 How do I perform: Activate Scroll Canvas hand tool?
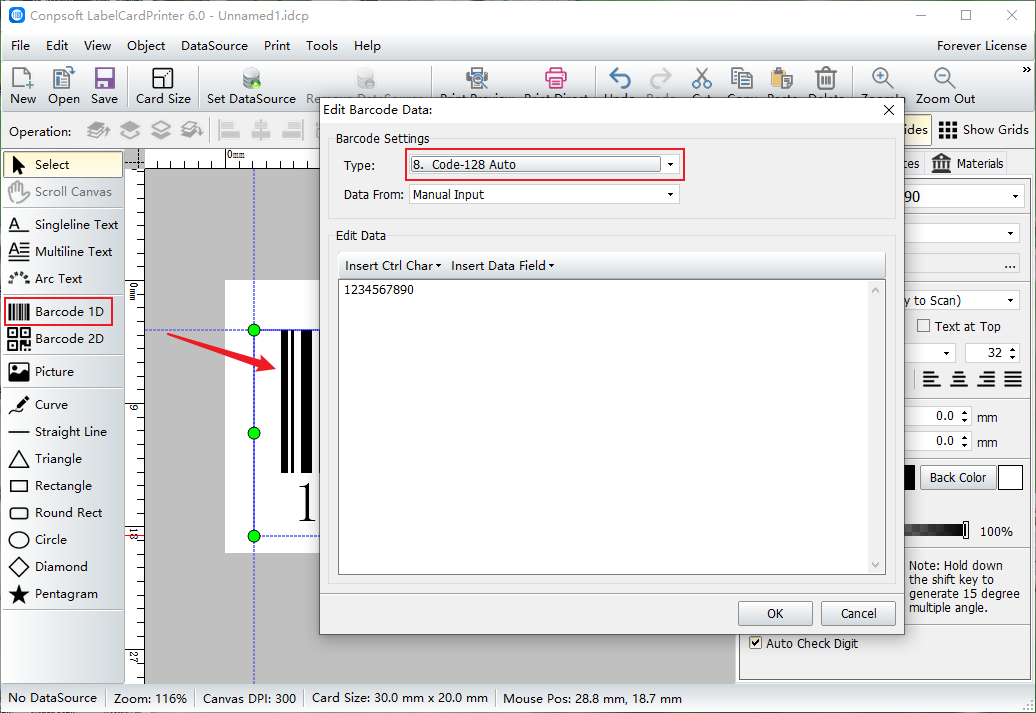pyautogui.click(x=63, y=192)
